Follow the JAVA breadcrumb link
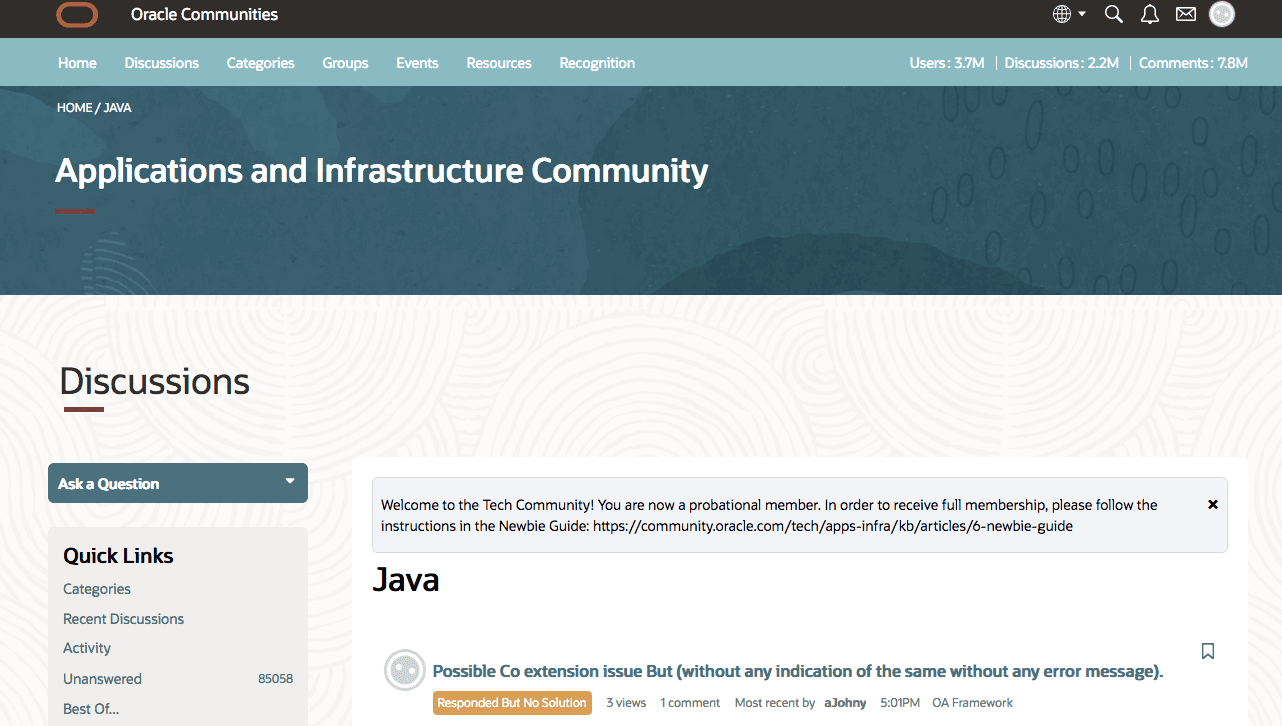 coord(118,107)
